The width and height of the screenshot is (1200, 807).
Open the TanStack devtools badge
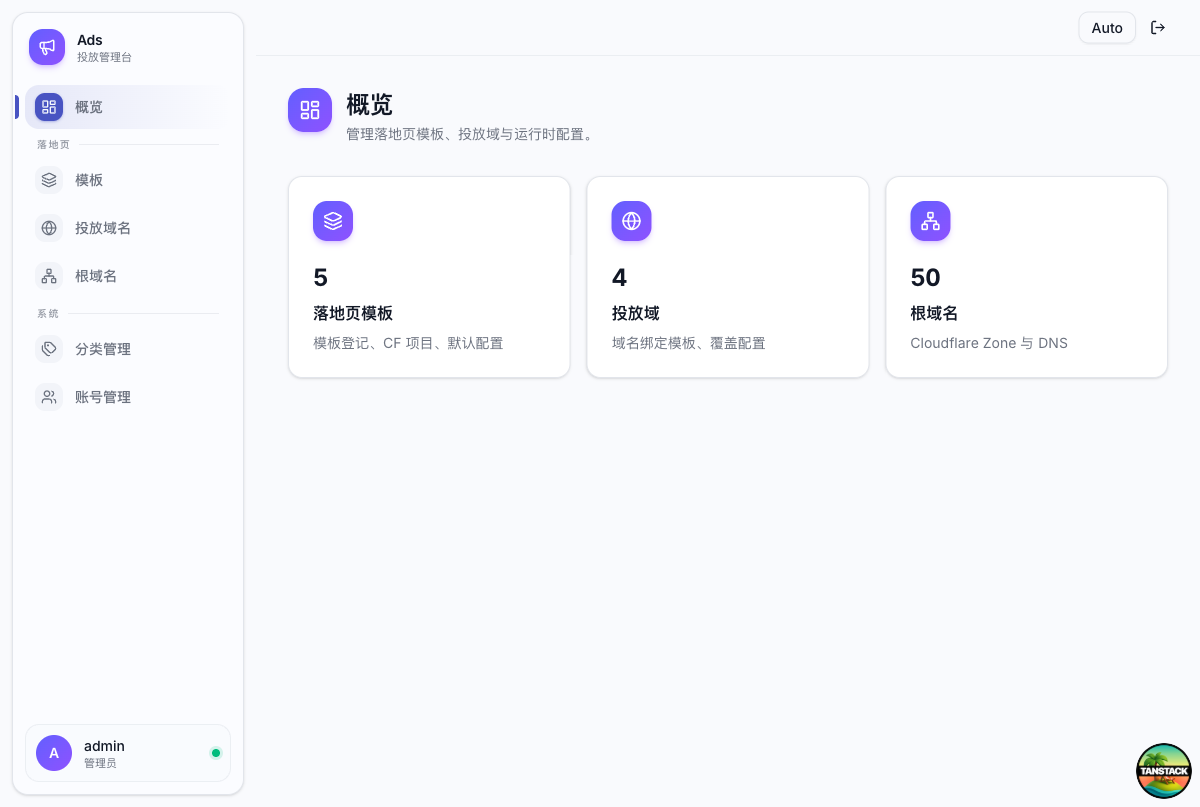[1164, 771]
